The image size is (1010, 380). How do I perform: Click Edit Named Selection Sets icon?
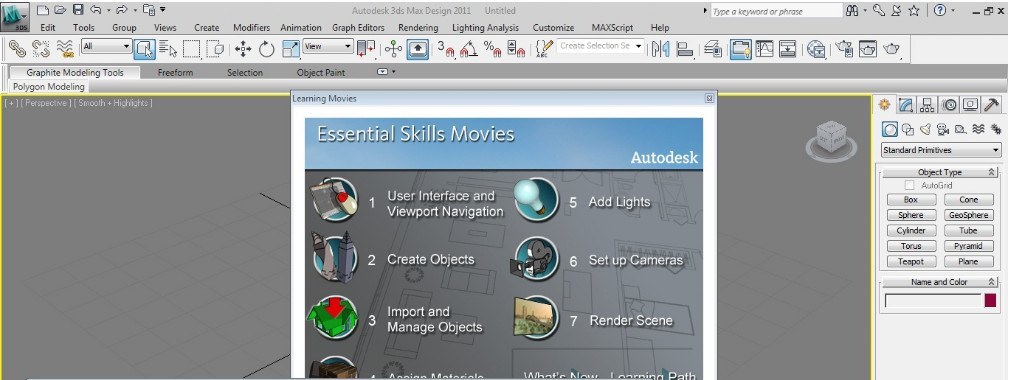coord(544,49)
